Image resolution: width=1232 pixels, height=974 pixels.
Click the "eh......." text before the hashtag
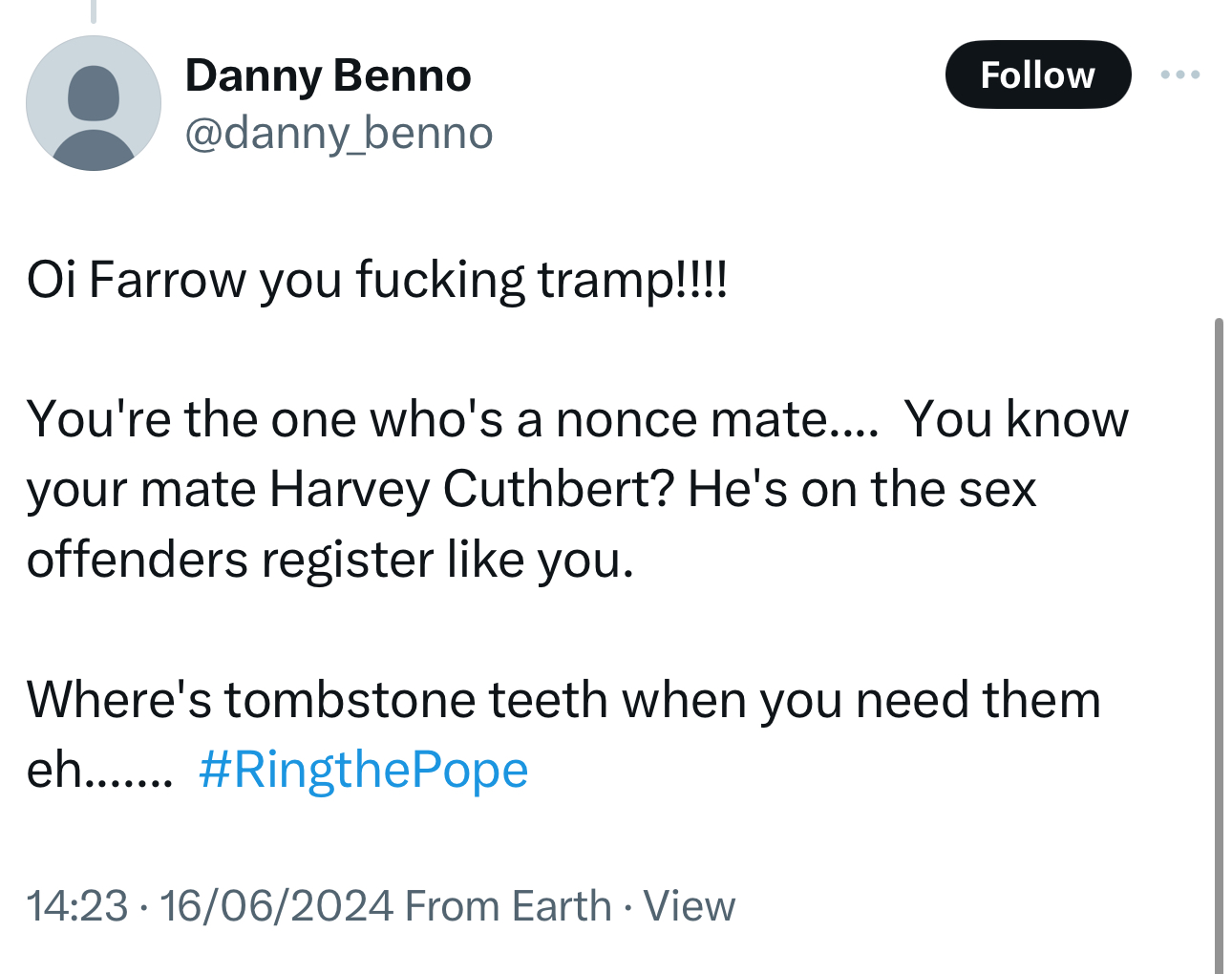point(100,770)
